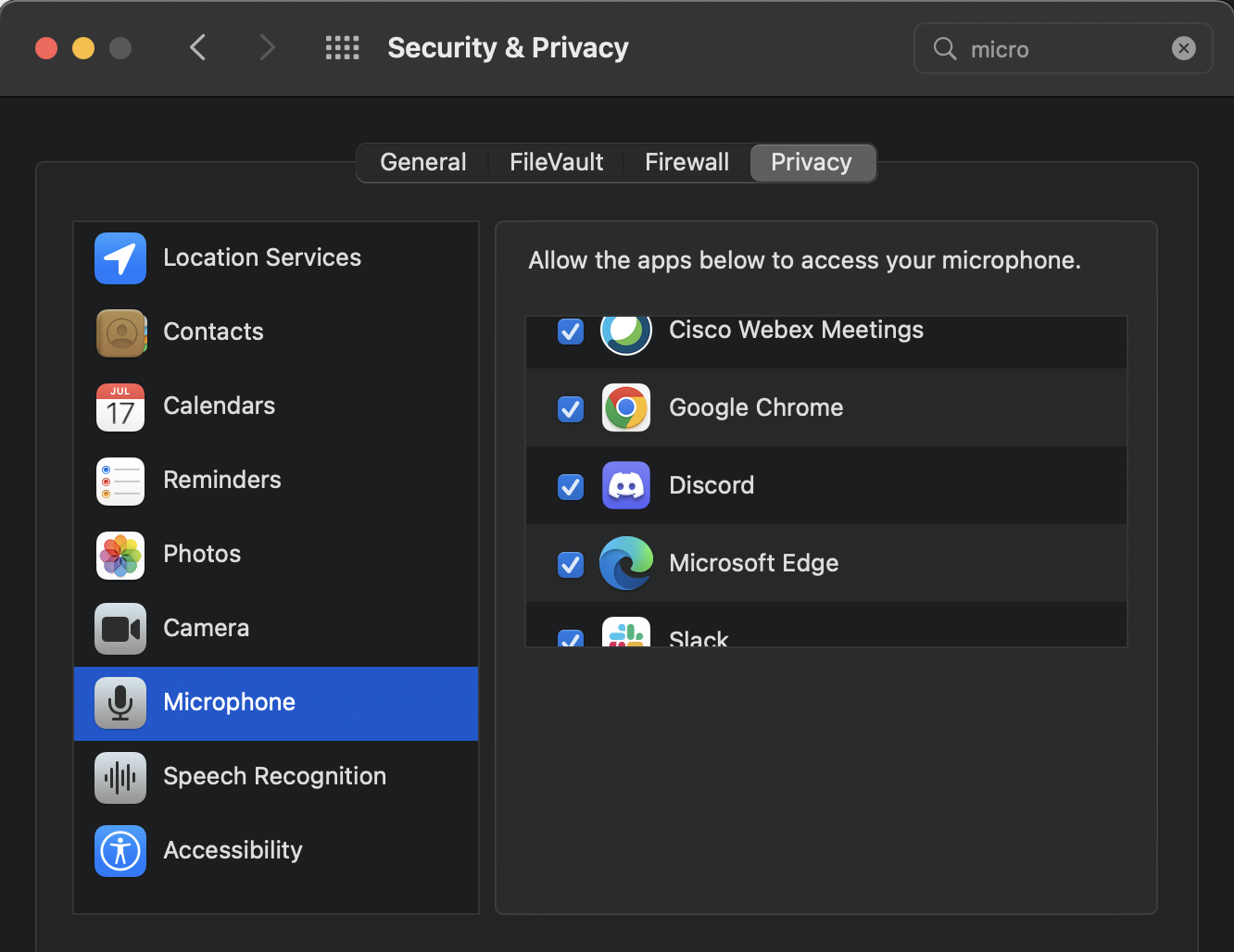Select Microphone label in the privacy list

(x=229, y=702)
